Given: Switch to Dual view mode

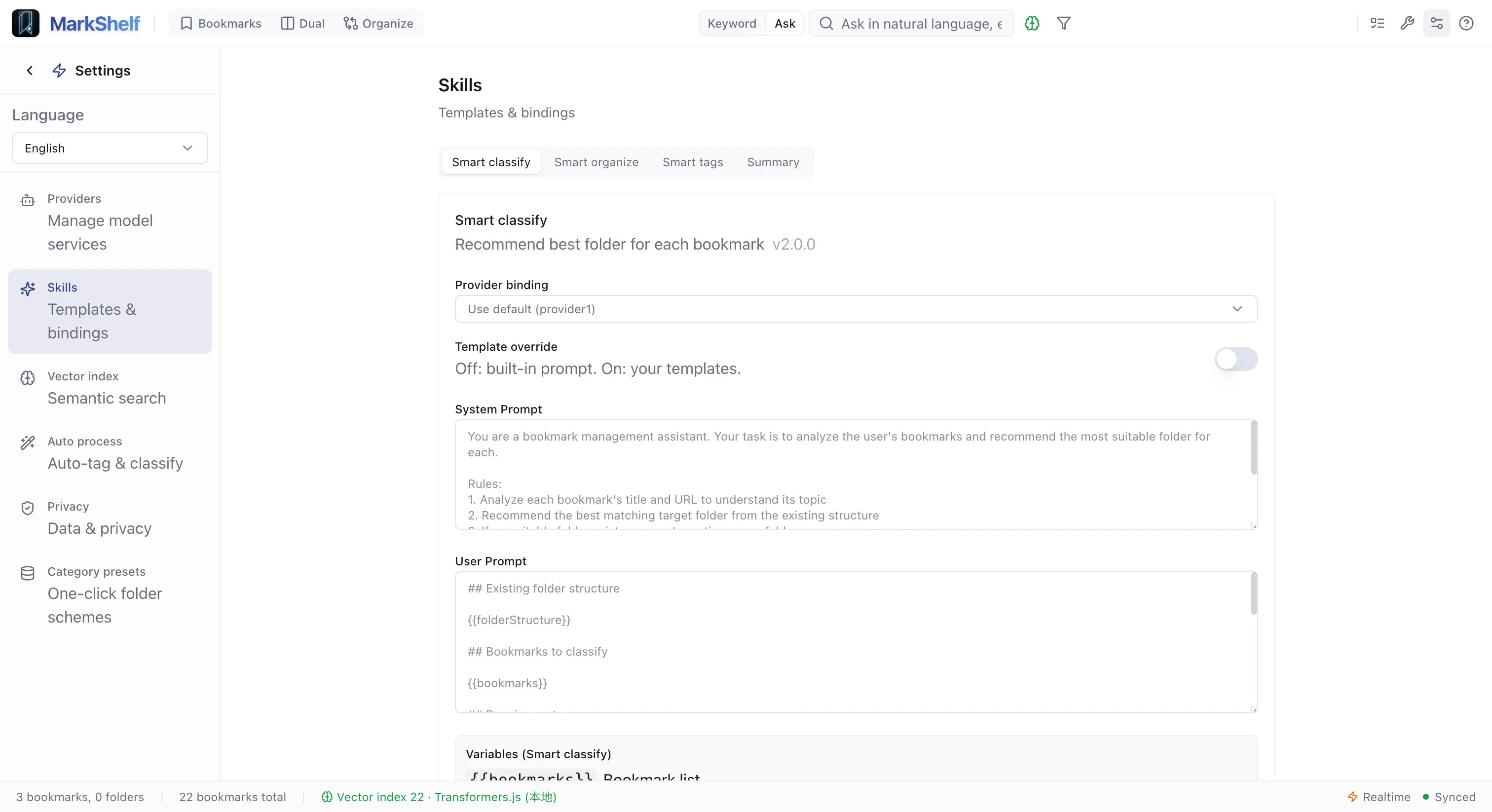Looking at the screenshot, I should point(302,23).
